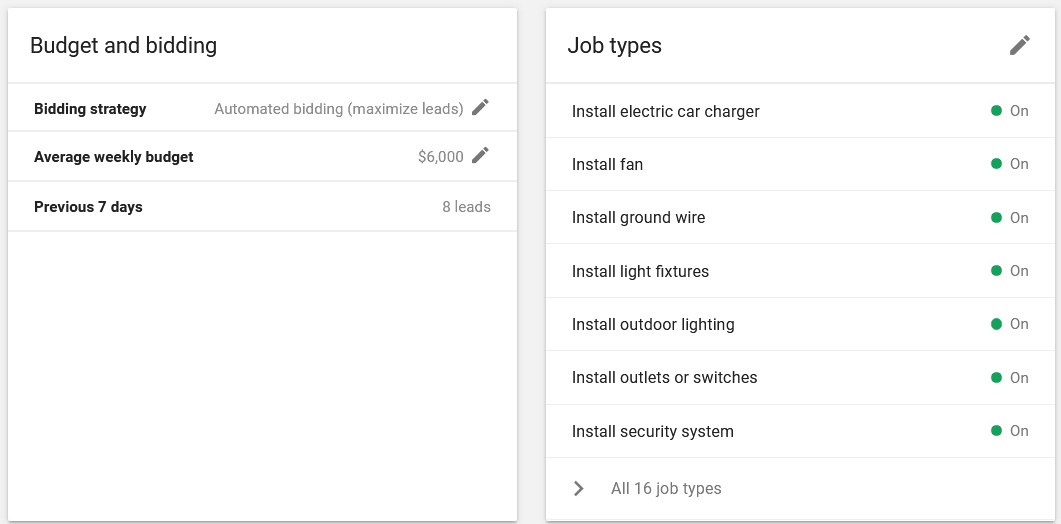Click the Install light fixtures green dot
This screenshot has width=1061, height=524.
coord(996,271)
